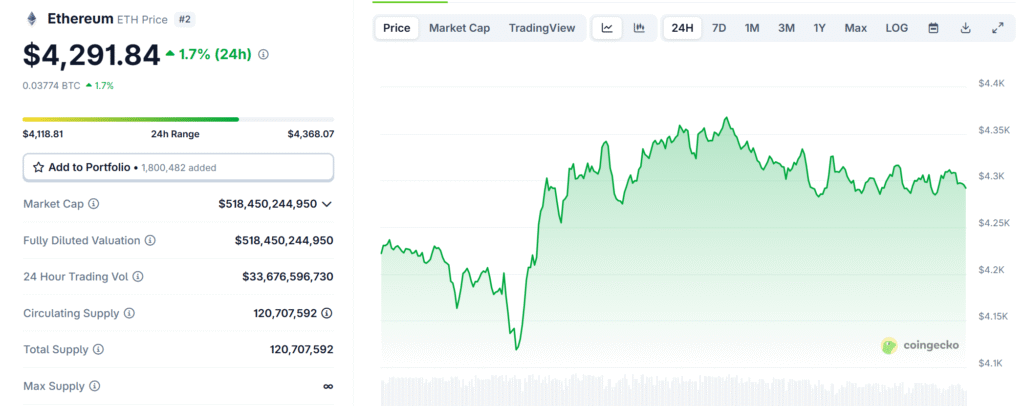Image resolution: width=1024 pixels, height=406 pixels.
Task: Expand chart to fullscreen
Action: click(x=997, y=28)
